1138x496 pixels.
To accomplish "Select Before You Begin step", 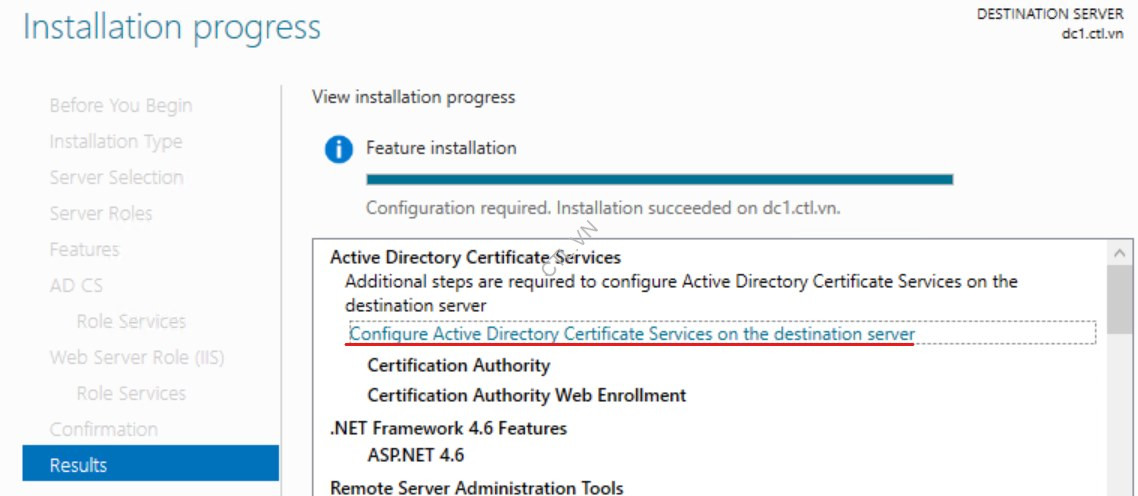I will (x=120, y=106).
